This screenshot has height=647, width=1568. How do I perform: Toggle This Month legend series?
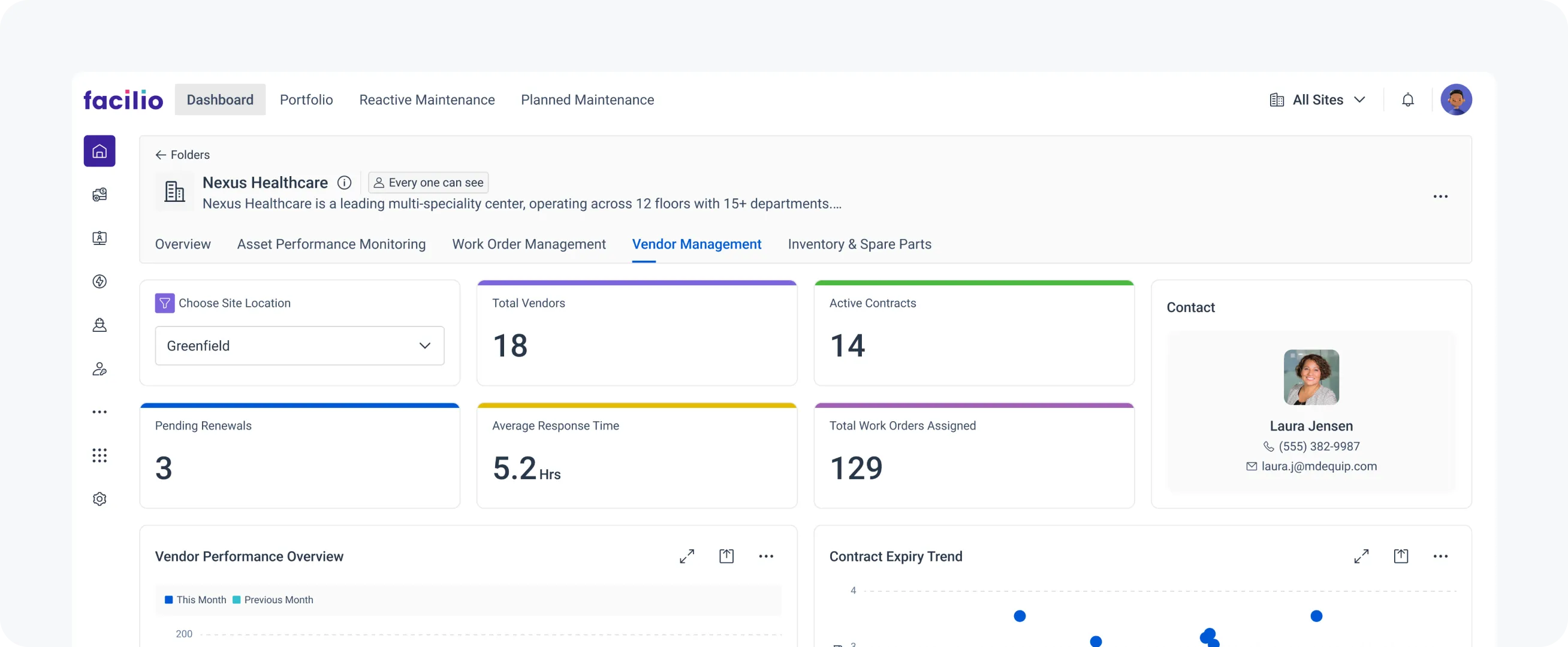click(195, 600)
